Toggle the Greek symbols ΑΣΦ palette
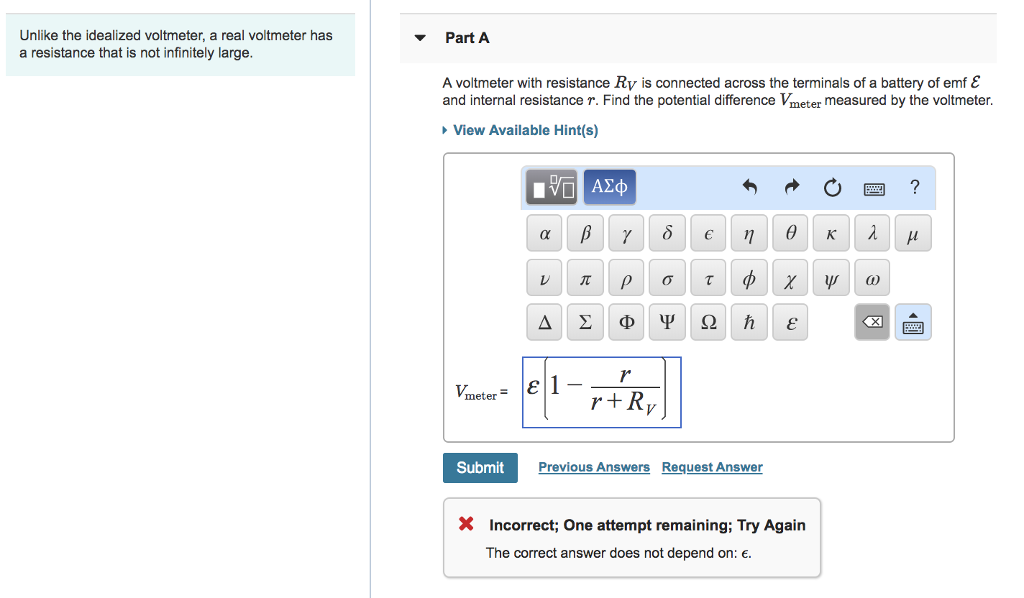This screenshot has height=598, width=1024. tap(609, 187)
